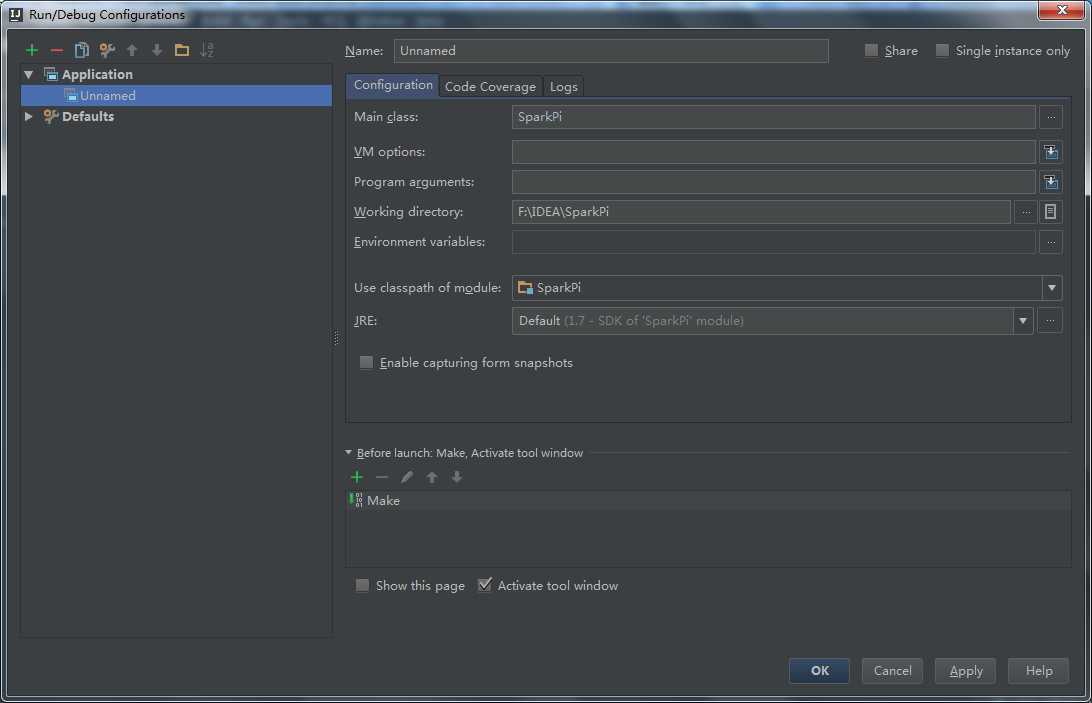Edit Environment variables via the ellipsis button
The height and width of the screenshot is (703, 1092).
coord(1051,242)
